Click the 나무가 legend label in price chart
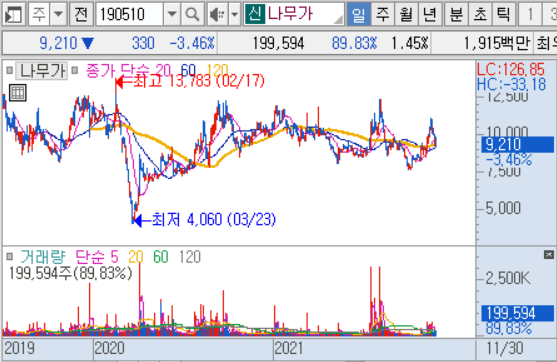 tap(42, 71)
